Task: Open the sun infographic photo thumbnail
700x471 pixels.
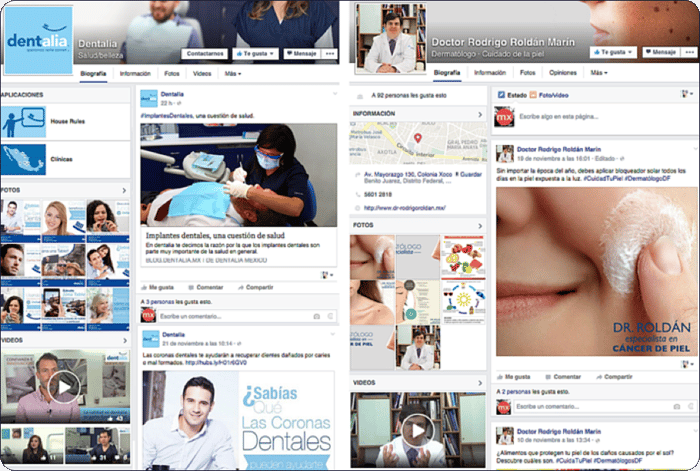Action: click(463, 302)
